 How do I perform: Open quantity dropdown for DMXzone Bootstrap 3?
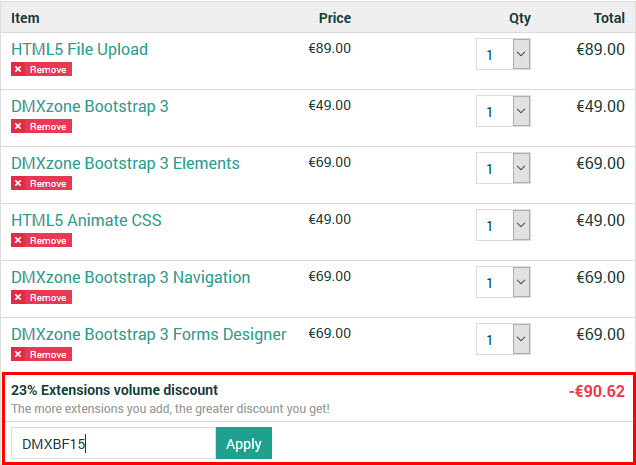point(503,111)
